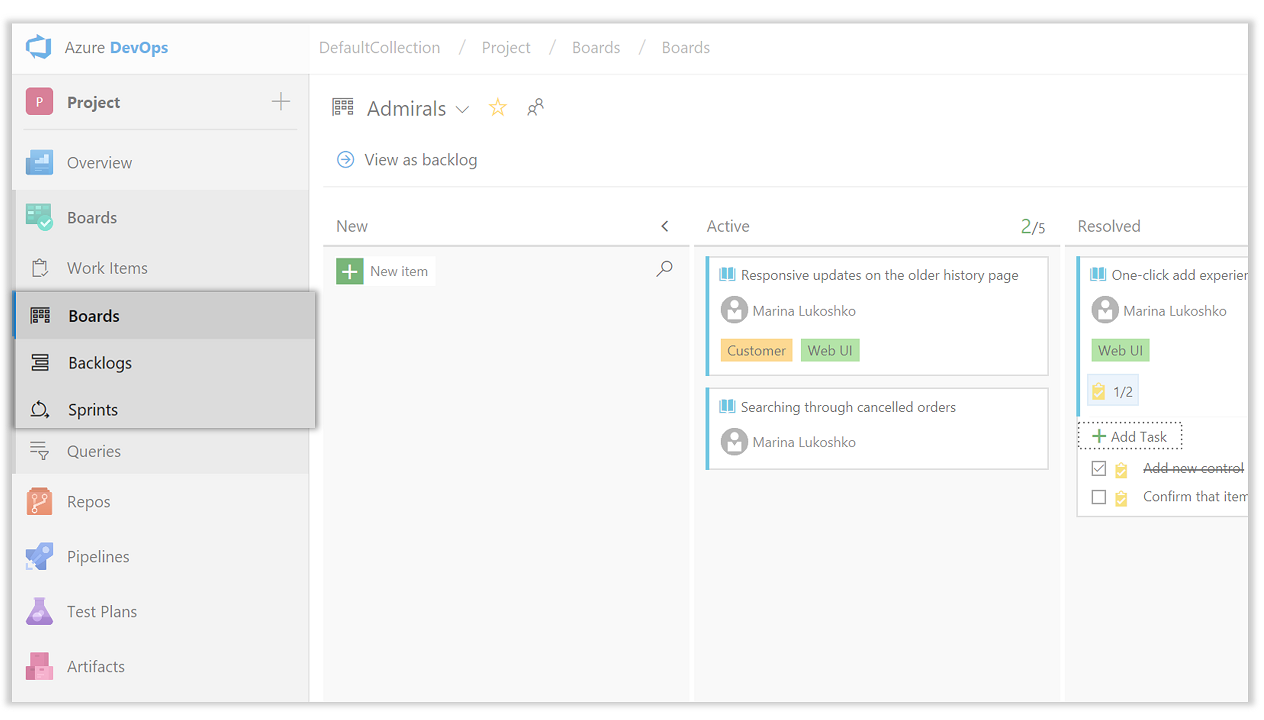Click the 'View as backlog' link

(420, 160)
